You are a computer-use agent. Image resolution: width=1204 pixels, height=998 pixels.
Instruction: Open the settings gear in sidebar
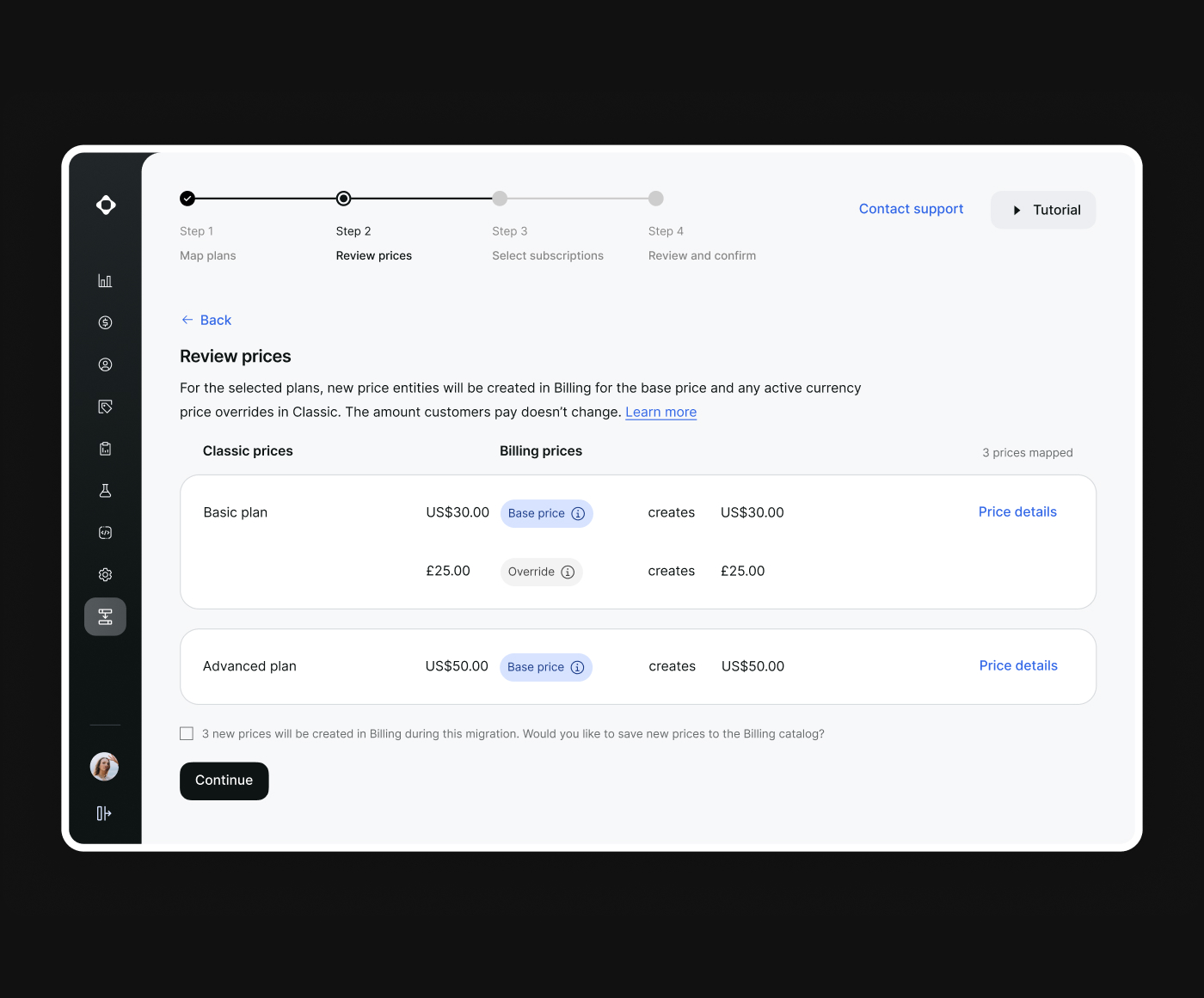click(105, 574)
